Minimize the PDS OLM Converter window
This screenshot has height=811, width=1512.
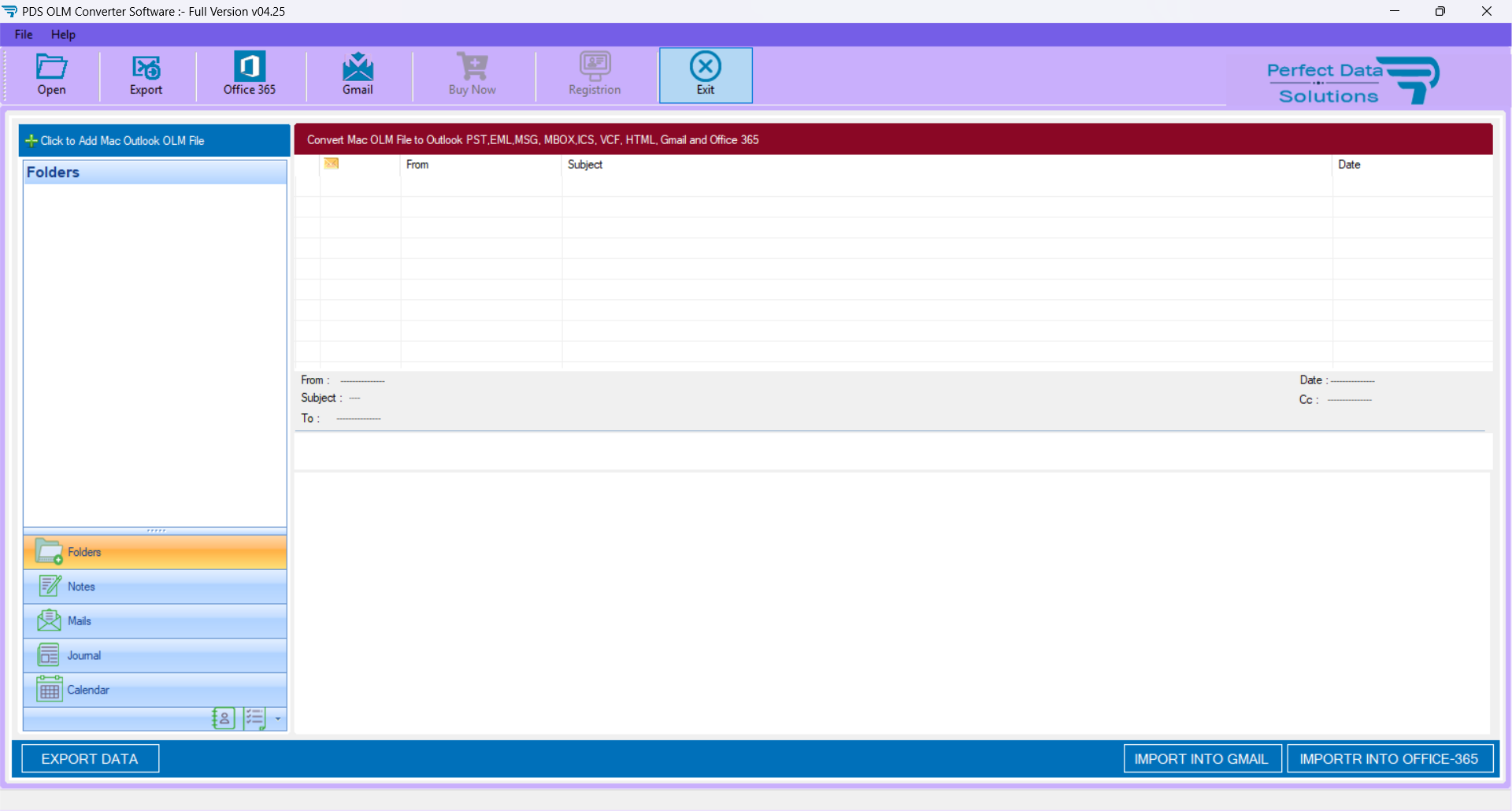click(x=1395, y=11)
